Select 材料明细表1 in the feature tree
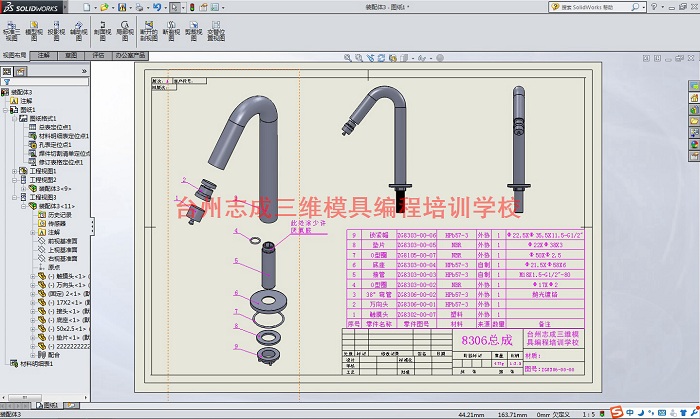 click(37, 364)
